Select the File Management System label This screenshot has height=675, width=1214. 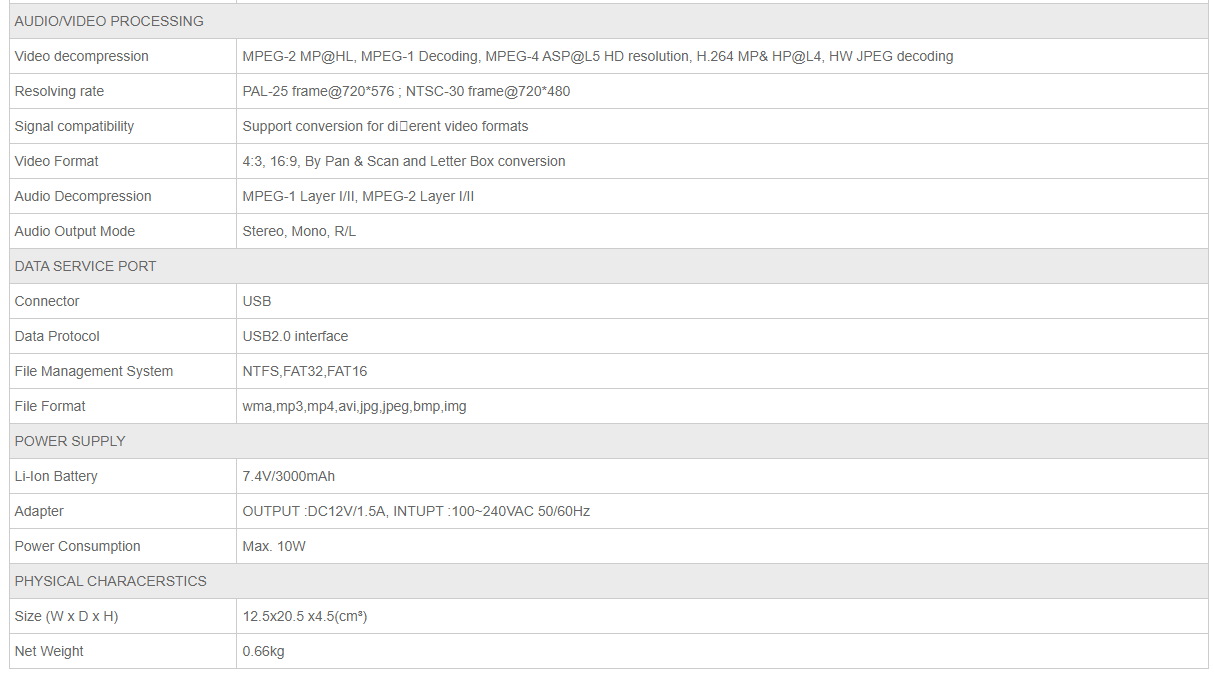click(x=94, y=371)
